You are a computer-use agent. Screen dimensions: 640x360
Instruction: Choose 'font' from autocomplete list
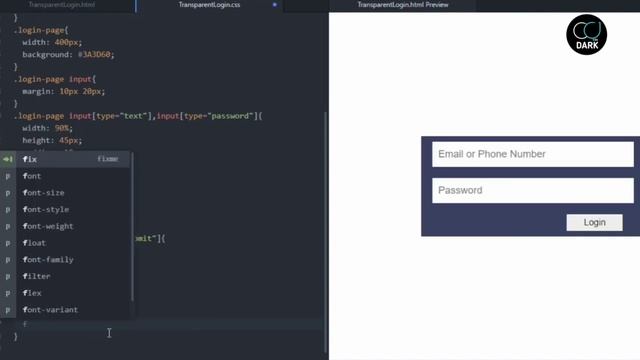pos(65,176)
